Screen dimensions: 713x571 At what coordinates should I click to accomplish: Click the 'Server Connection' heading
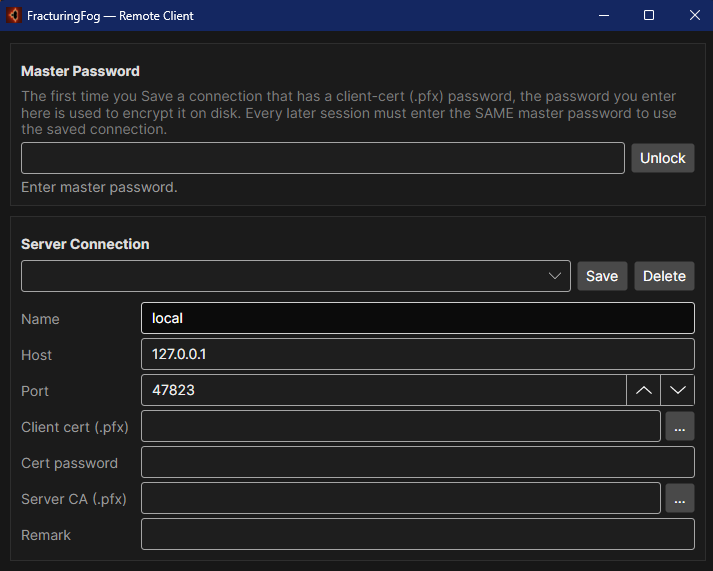(85, 244)
